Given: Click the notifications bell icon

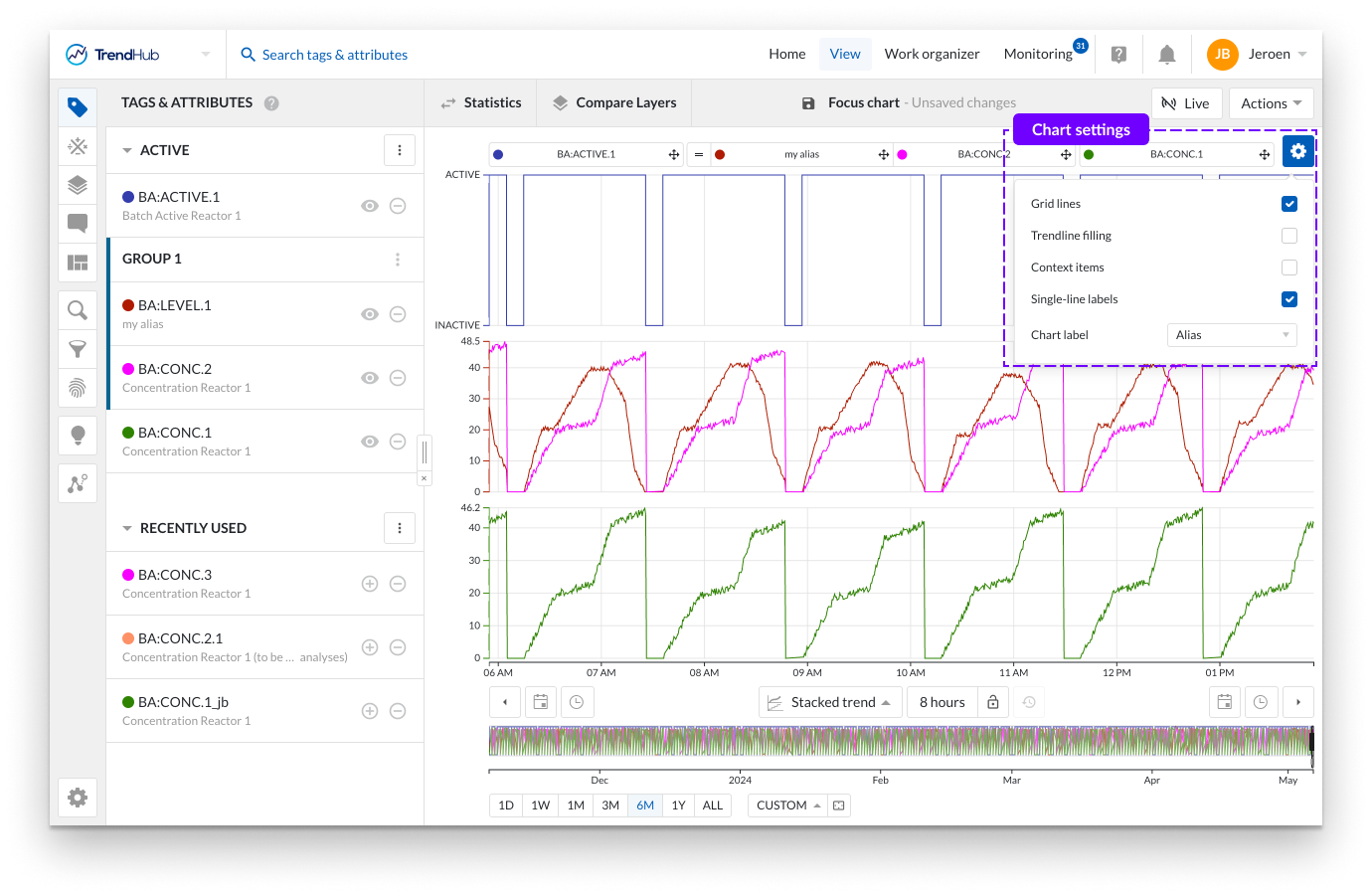Looking at the screenshot, I should pos(1167,55).
